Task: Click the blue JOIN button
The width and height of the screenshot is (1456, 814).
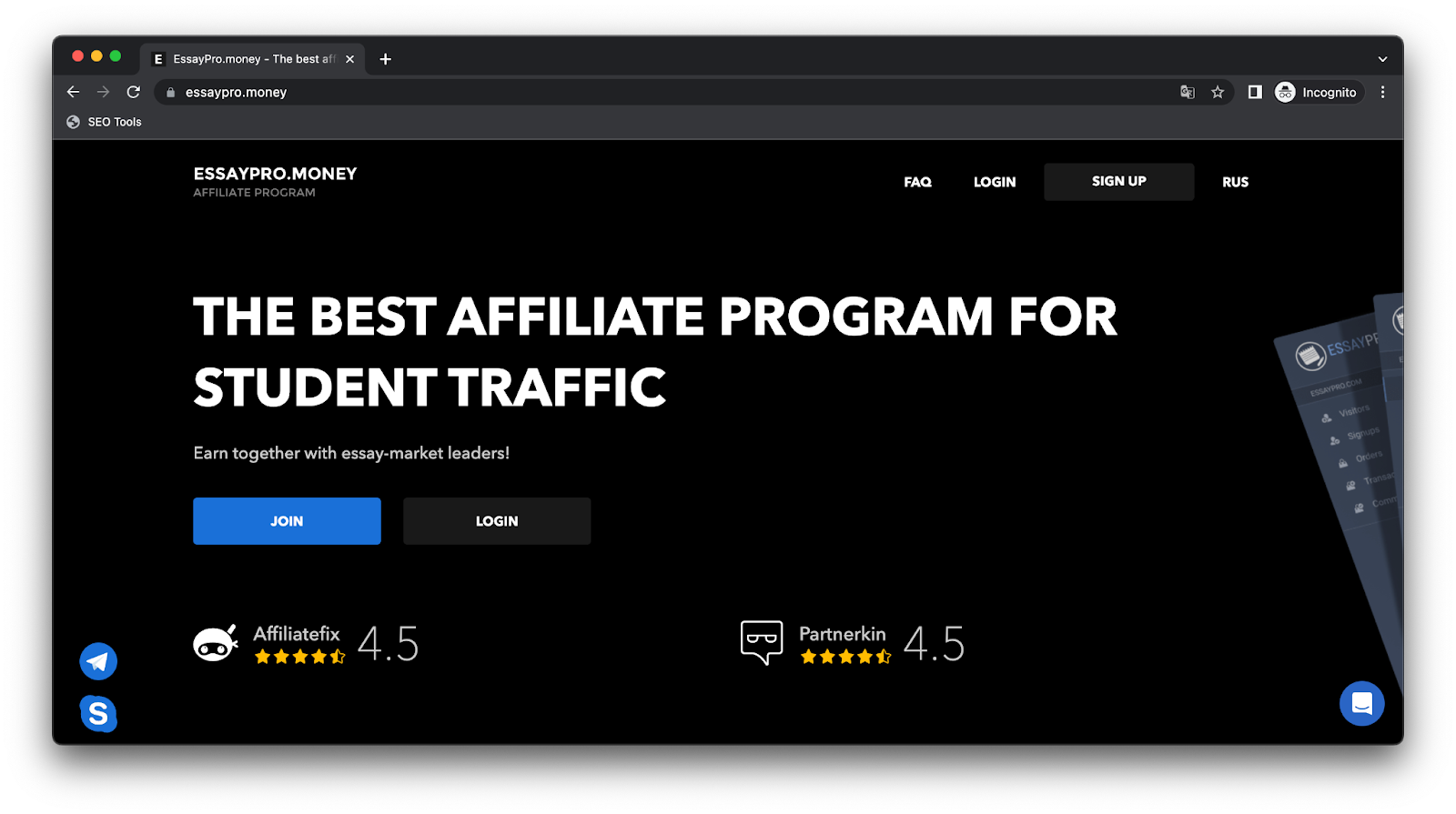Action: (x=287, y=521)
